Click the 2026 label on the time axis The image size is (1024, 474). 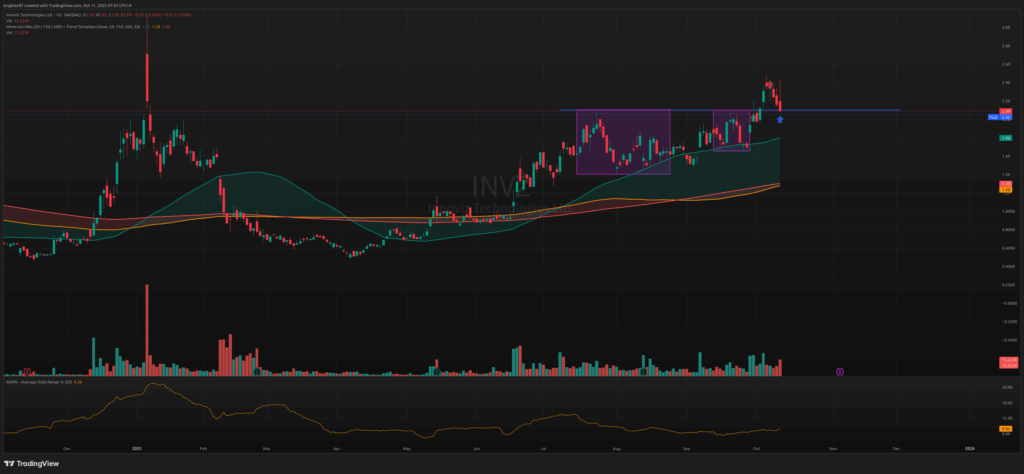[968, 450]
